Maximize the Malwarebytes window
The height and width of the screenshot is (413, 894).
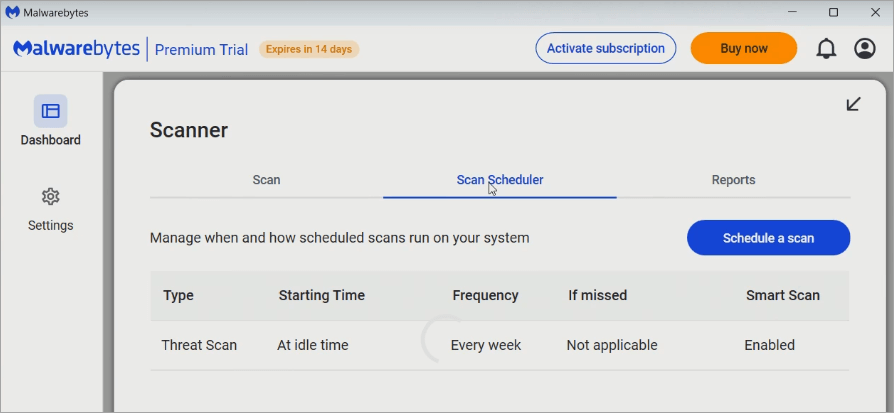pyautogui.click(x=833, y=12)
